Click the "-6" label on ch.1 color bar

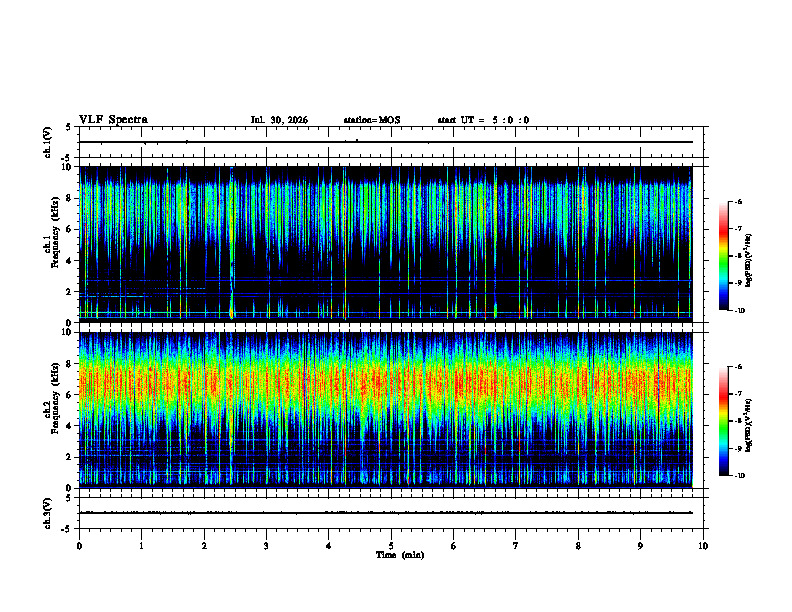click(738, 201)
